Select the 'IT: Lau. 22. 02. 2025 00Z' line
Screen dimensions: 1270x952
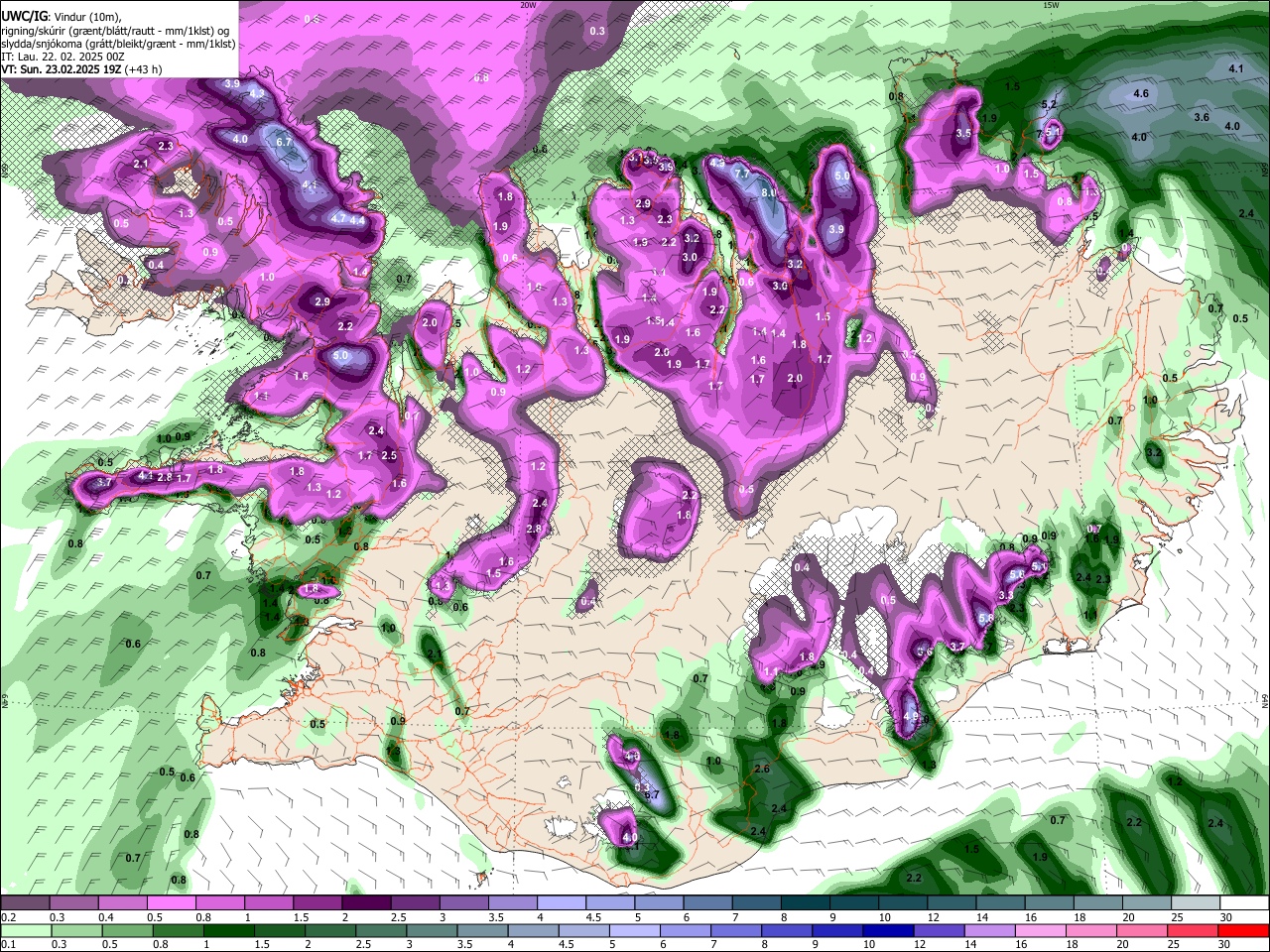(x=63, y=57)
